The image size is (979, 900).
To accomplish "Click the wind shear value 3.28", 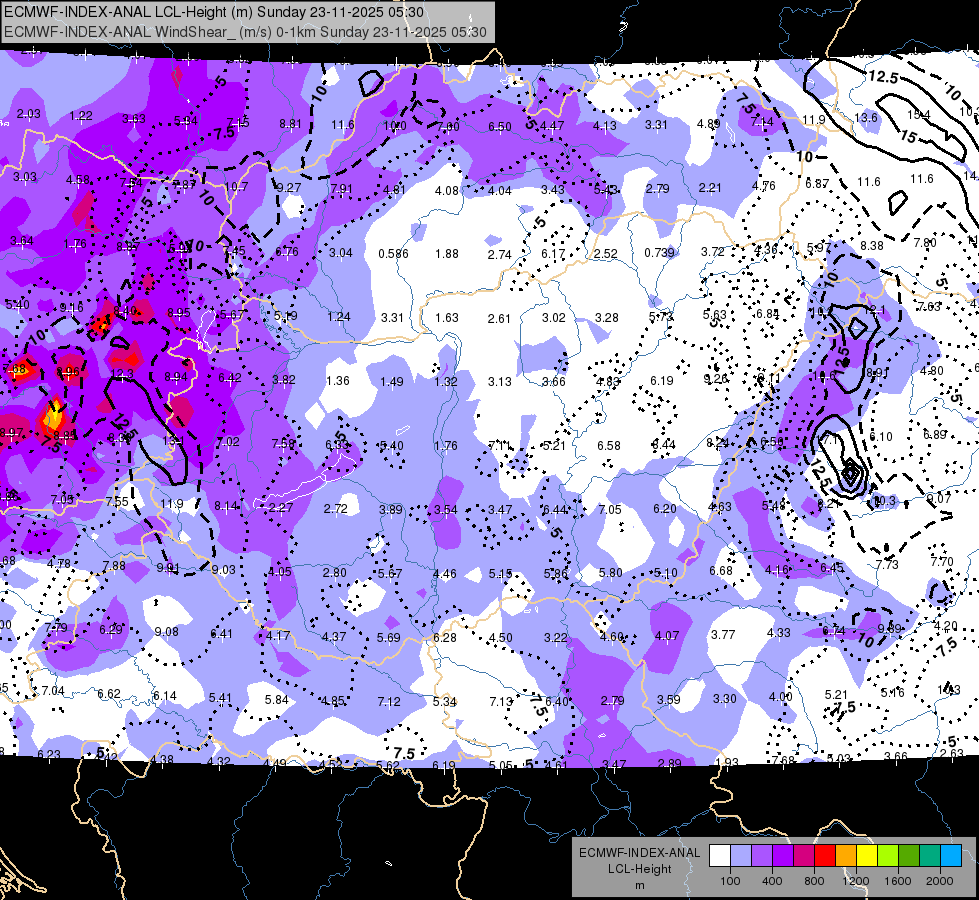I will 606,318.
